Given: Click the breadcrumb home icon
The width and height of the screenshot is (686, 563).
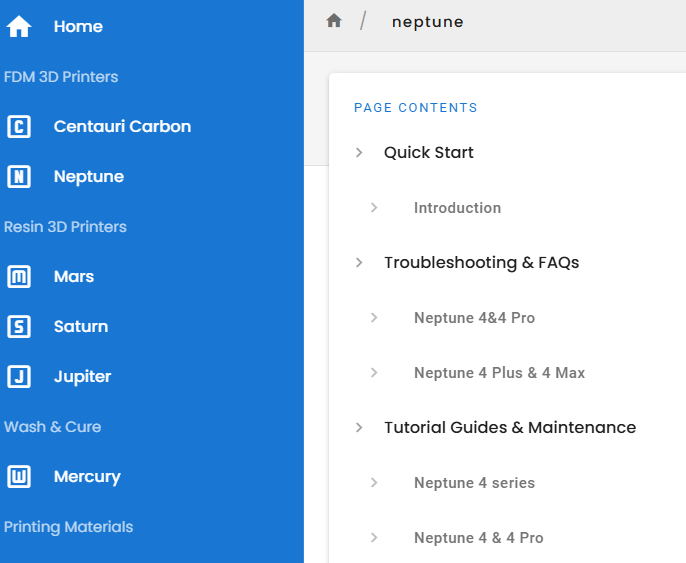Looking at the screenshot, I should coord(334,20).
